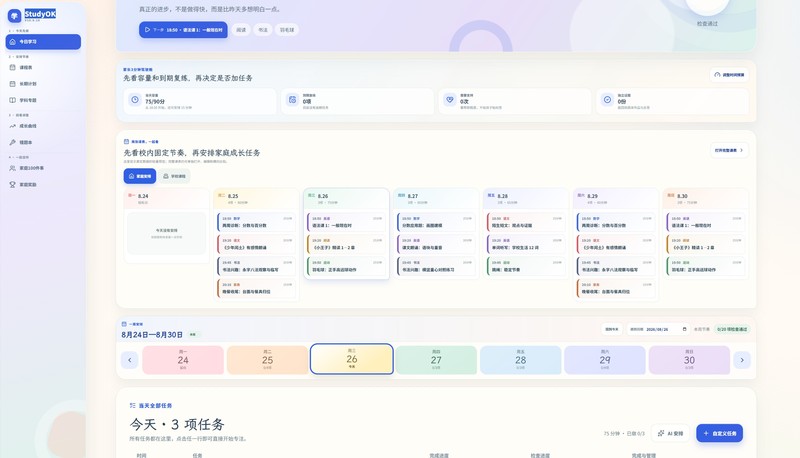Image resolution: width=800 pixels, height=458 pixels.
Task: Click the 8月24日—8月30日 week range text
Action: (x=152, y=335)
